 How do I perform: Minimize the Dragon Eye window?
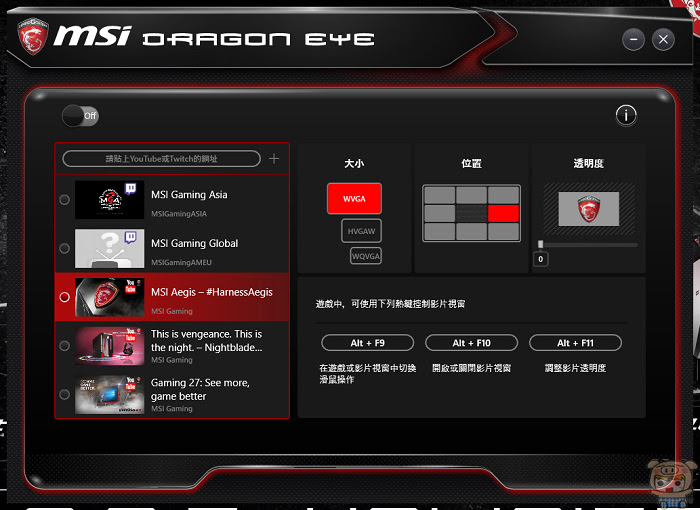pos(633,39)
